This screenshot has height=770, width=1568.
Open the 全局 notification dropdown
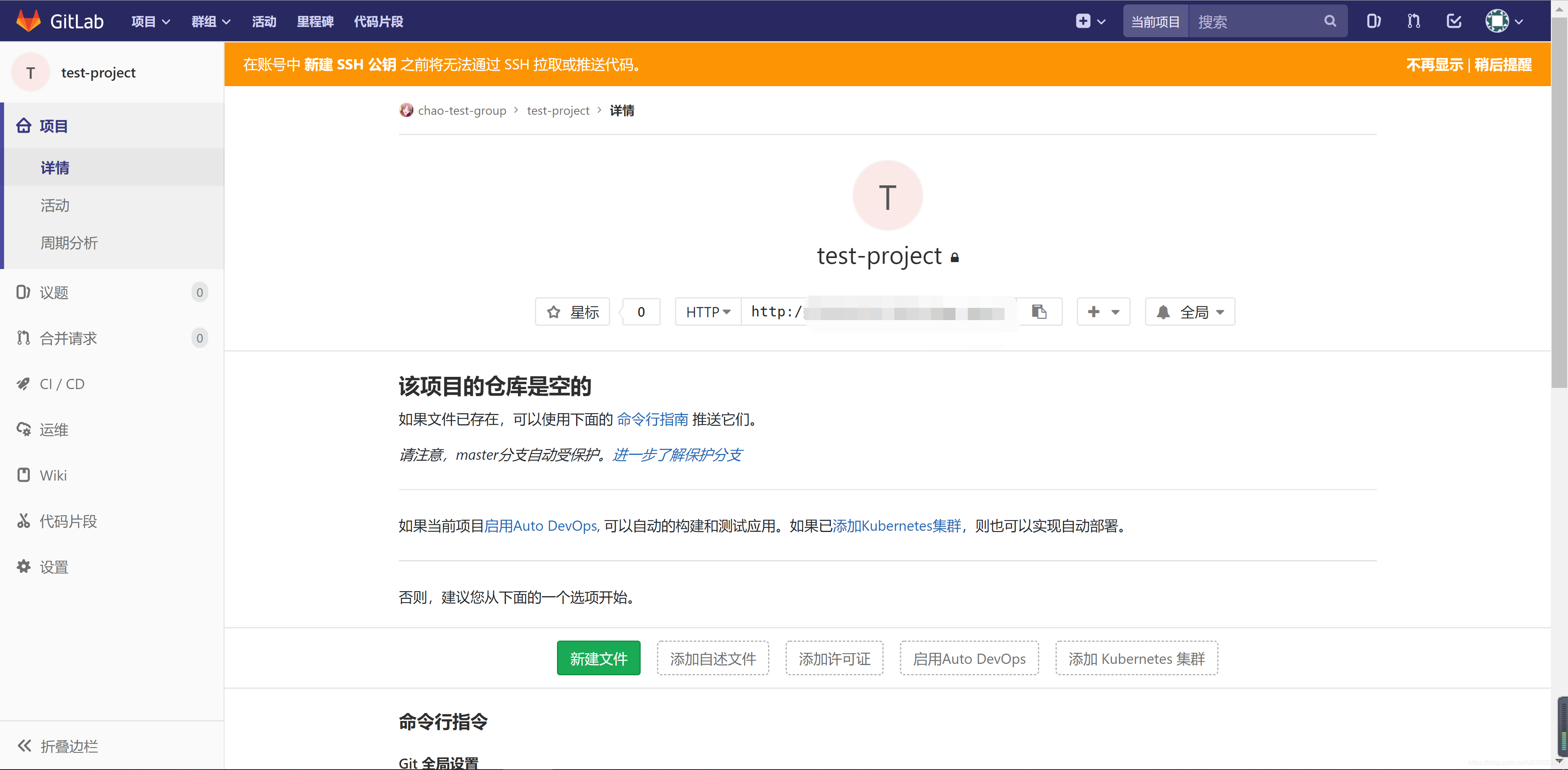tap(1189, 312)
